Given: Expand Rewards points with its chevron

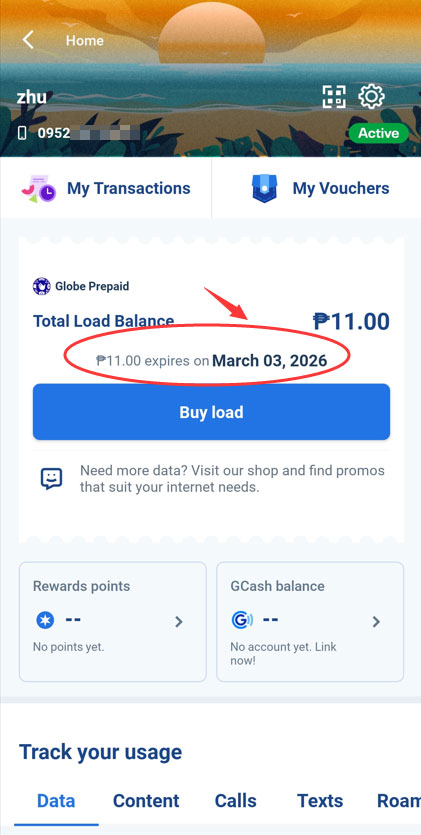Looking at the screenshot, I should click(179, 621).
